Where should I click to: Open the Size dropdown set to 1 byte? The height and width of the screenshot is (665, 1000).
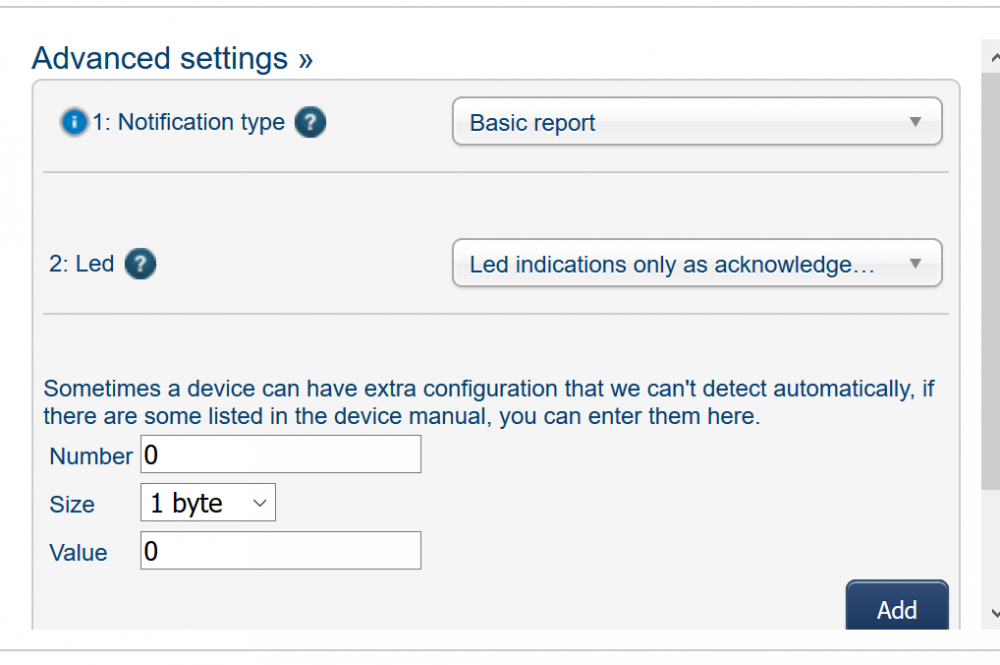pos(207,504)
